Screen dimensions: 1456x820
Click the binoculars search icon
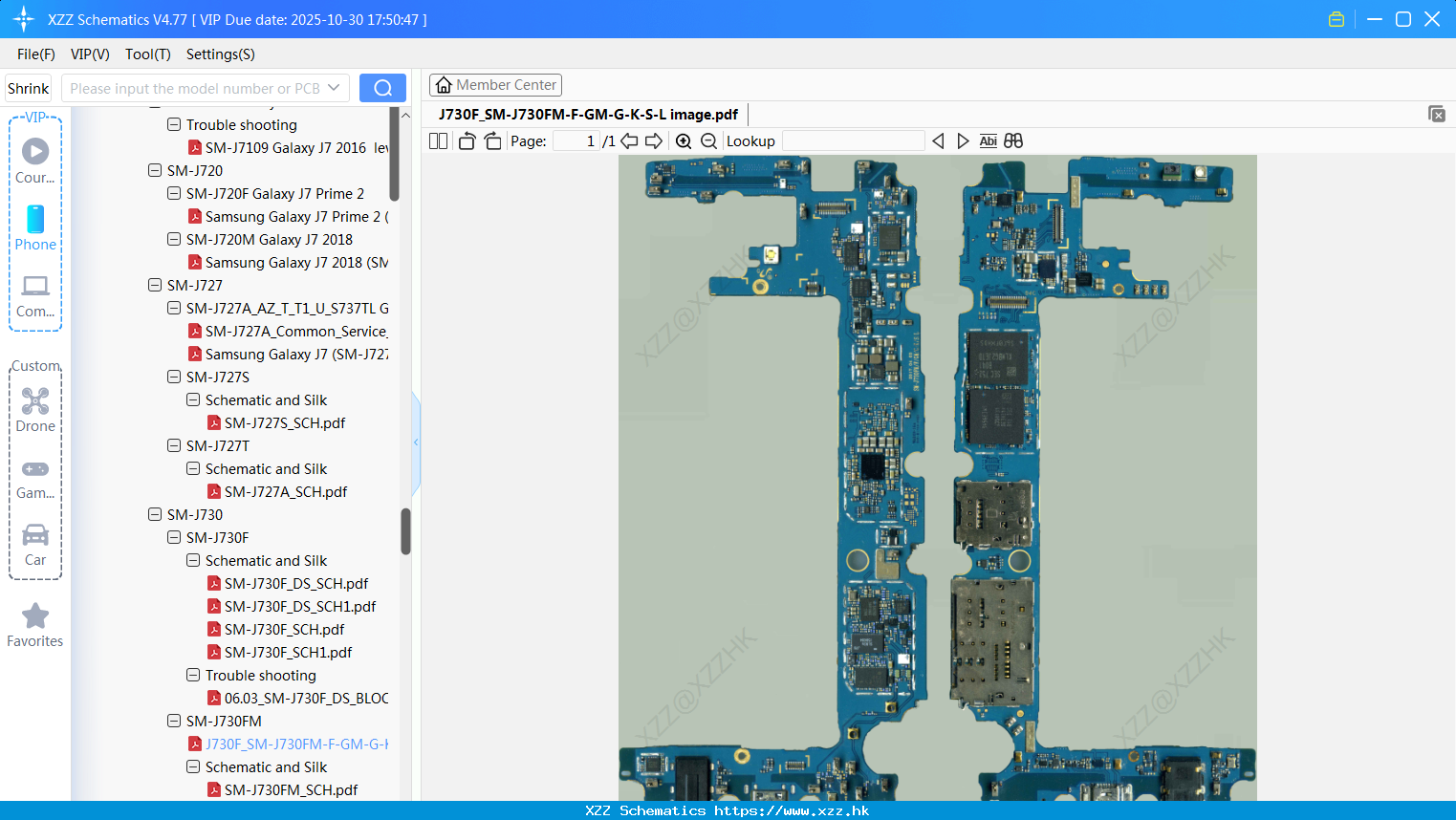[1013, 141]
